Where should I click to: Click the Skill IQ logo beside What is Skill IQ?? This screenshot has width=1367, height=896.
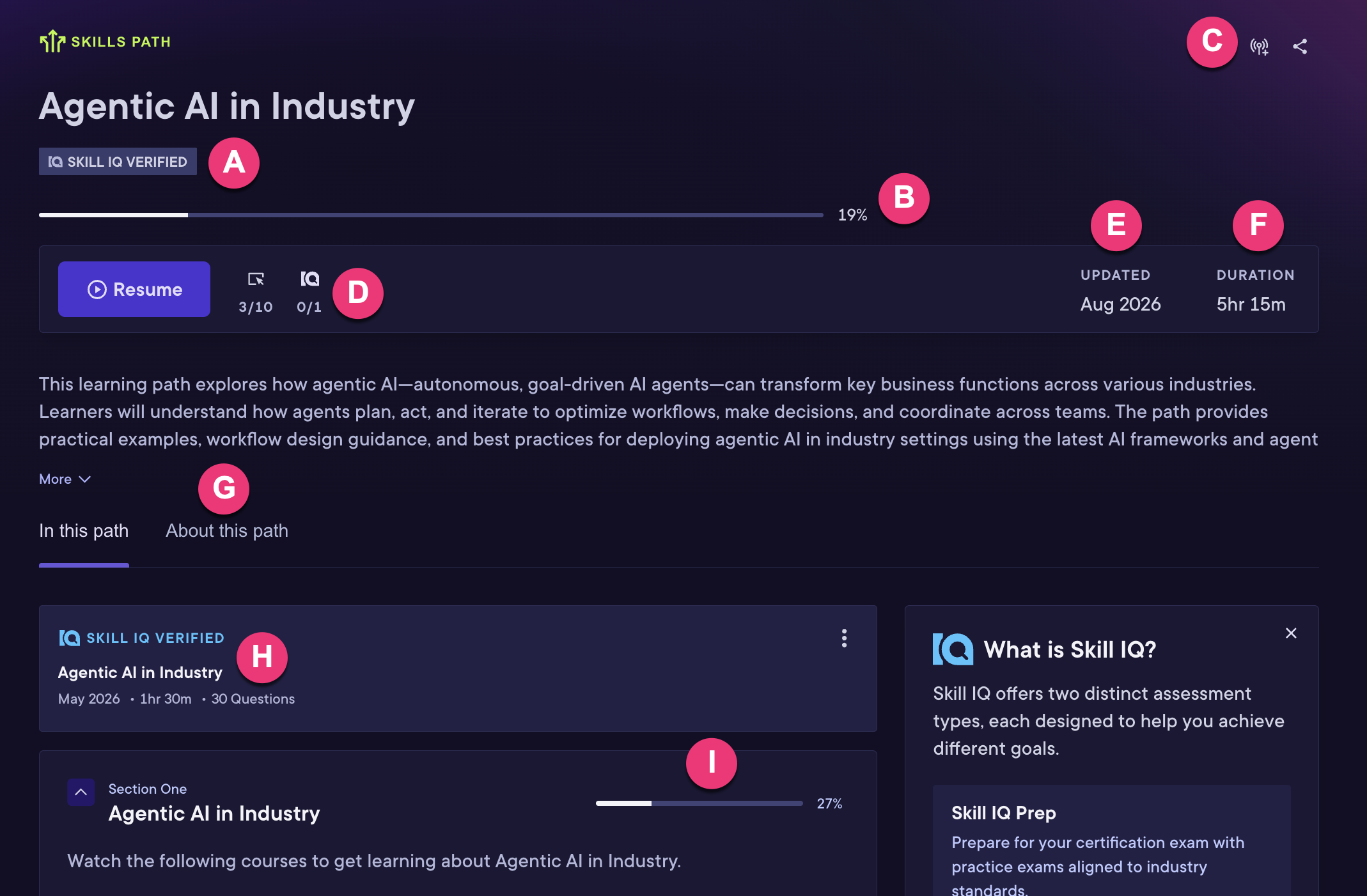[x=953, y=649]
